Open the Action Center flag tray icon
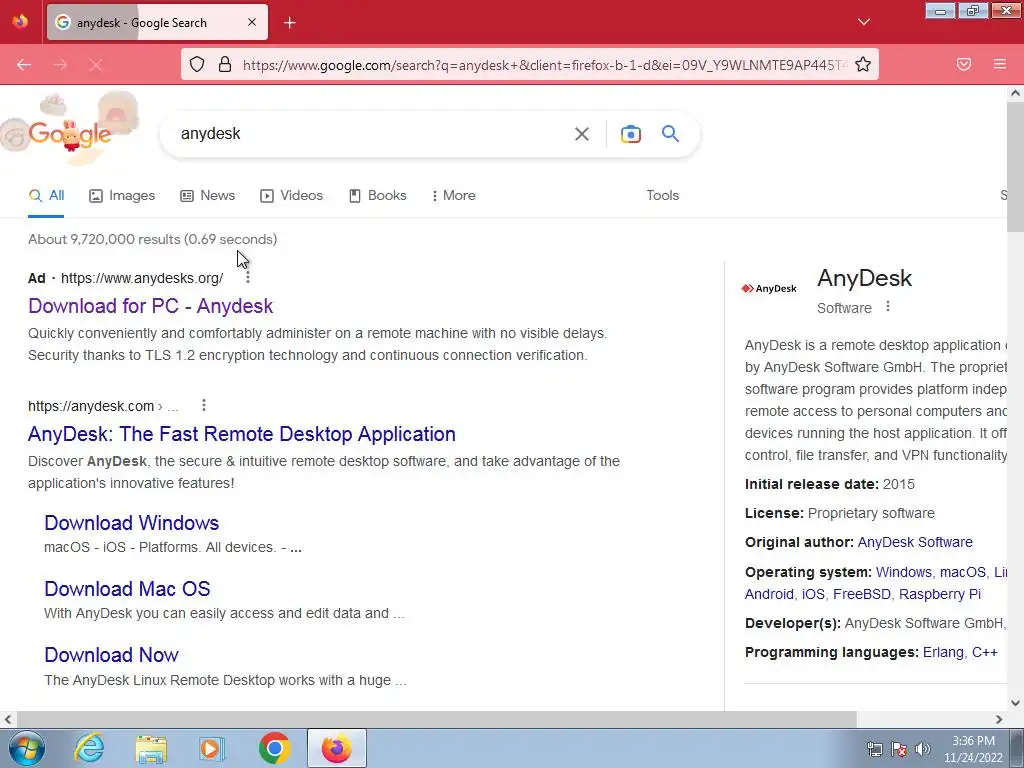Viewport: 1024px width, 768px height. tap(899, 748)
